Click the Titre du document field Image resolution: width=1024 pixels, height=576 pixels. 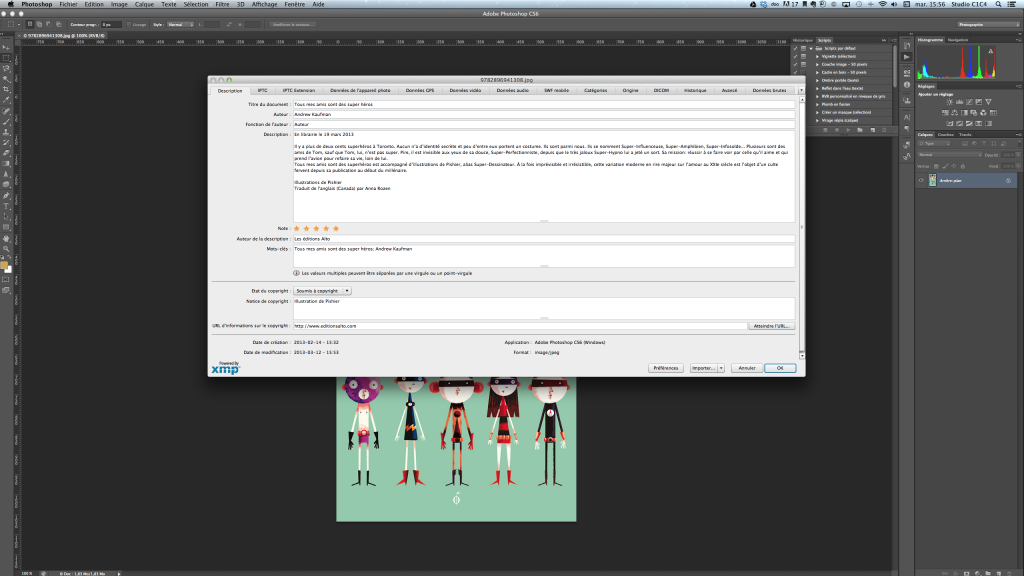point(543,104)
